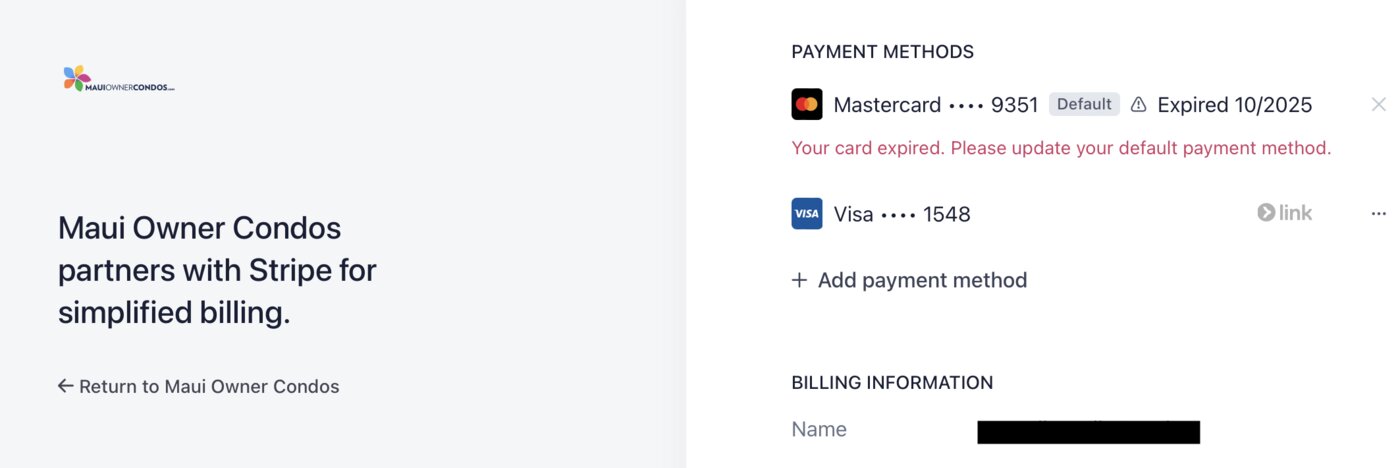Click the Payment Methods section heading

tap(882, 52)
